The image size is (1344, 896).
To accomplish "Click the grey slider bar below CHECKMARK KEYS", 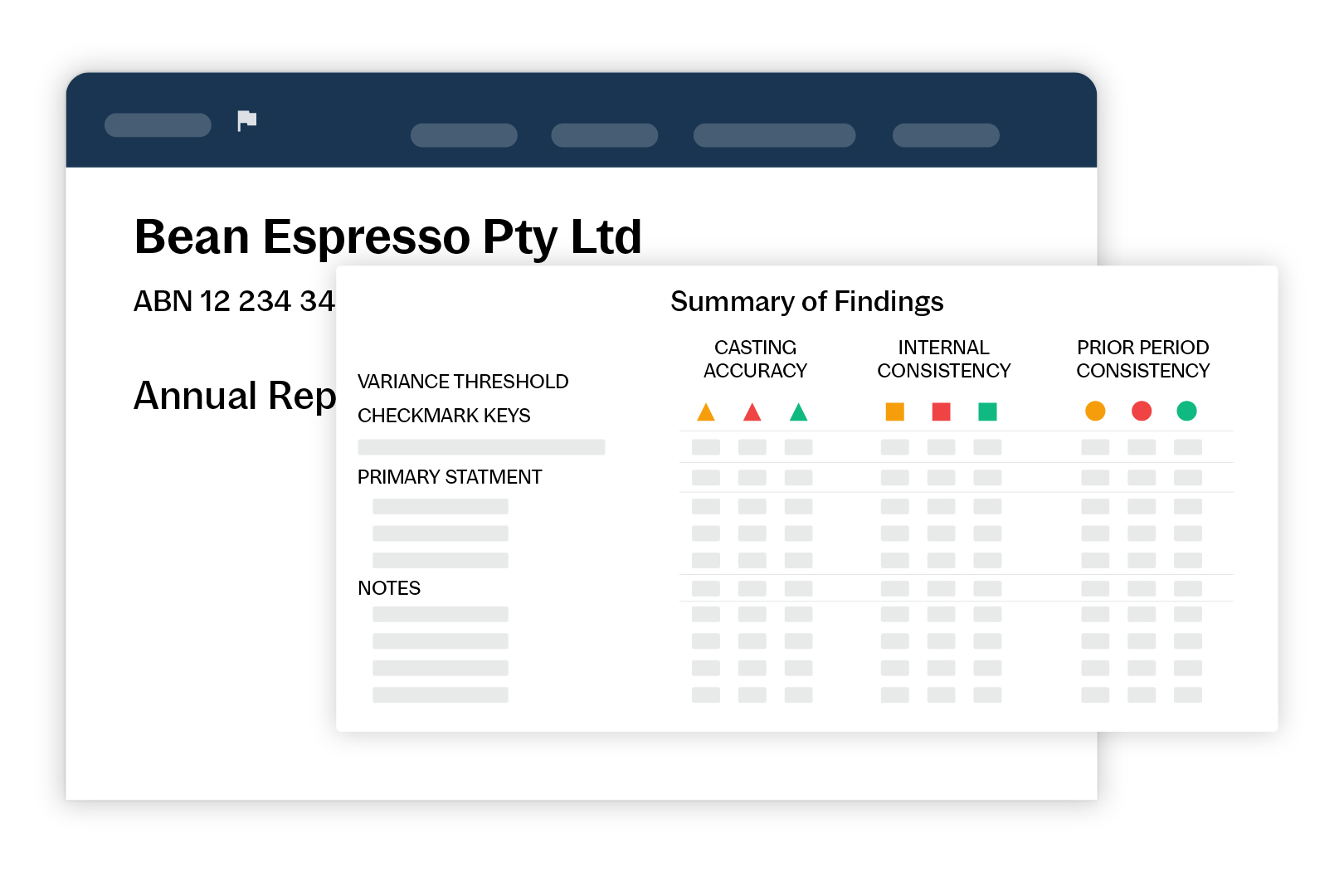I will pyautogui.click(x=481, y=446).
